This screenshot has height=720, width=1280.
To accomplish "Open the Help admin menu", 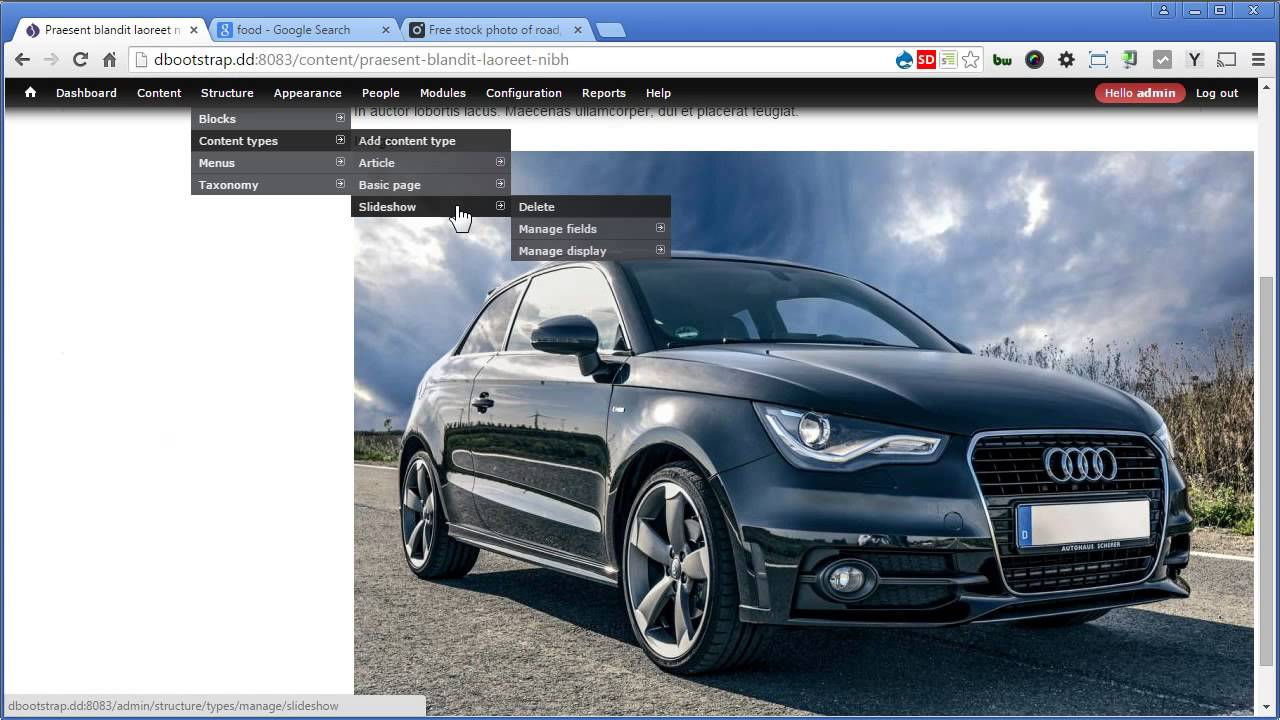I will (658, 93).
